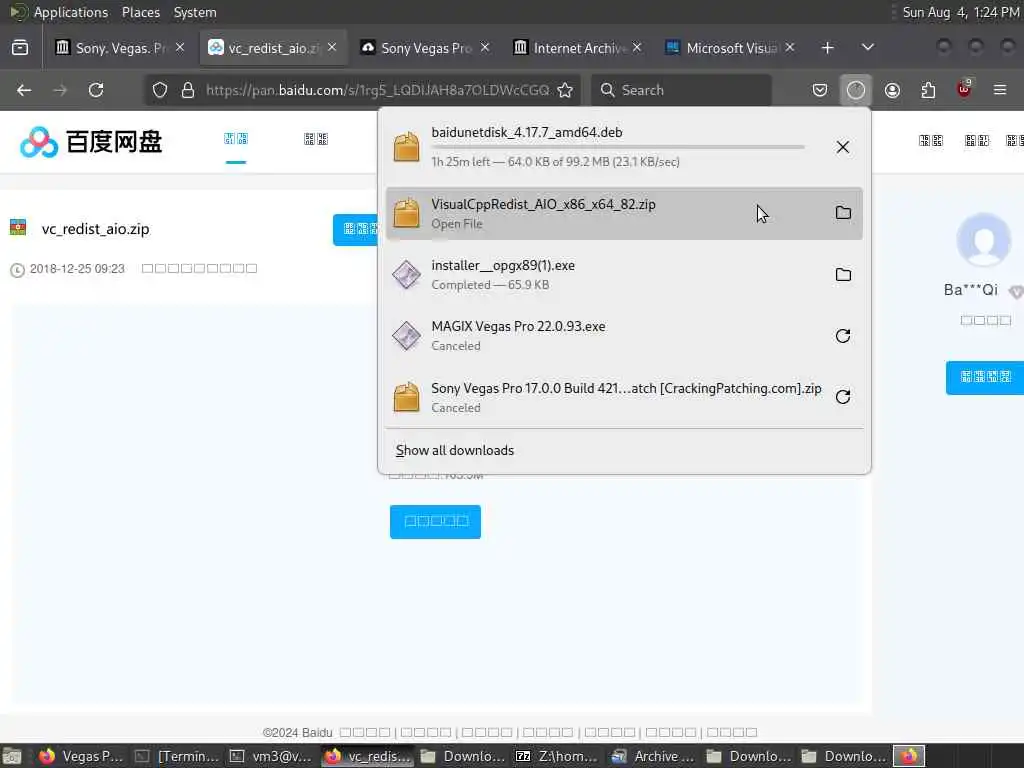
Task: Select first Baidu navigation tab
Action: [236, 139]
